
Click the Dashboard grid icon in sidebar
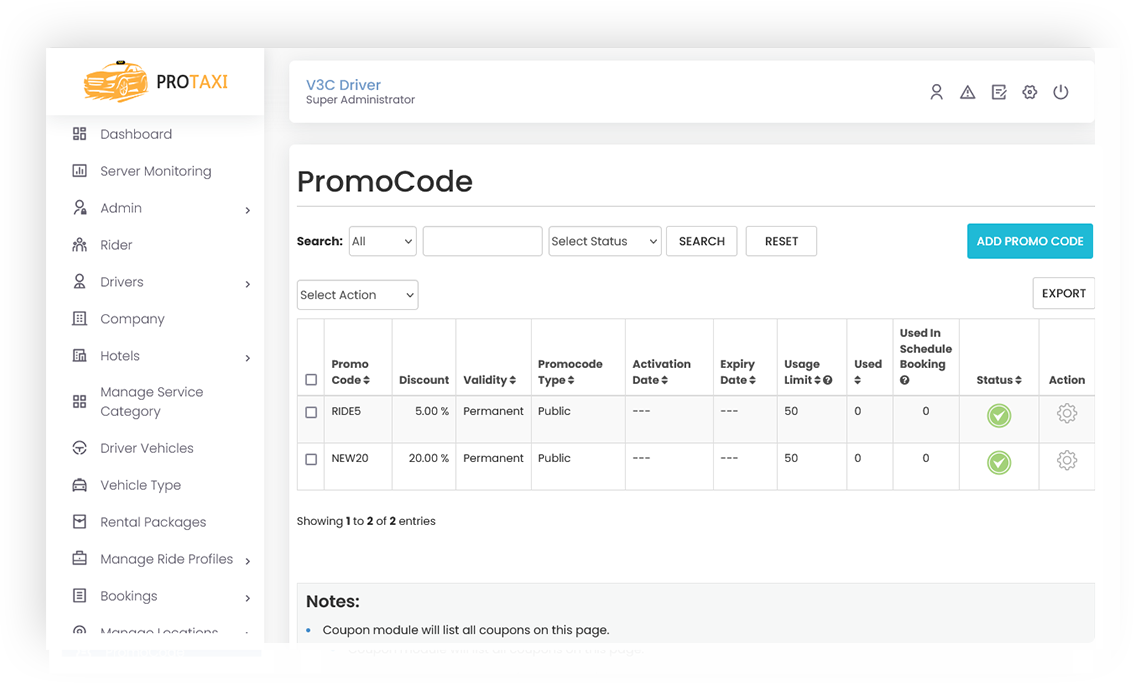point(80,134)
